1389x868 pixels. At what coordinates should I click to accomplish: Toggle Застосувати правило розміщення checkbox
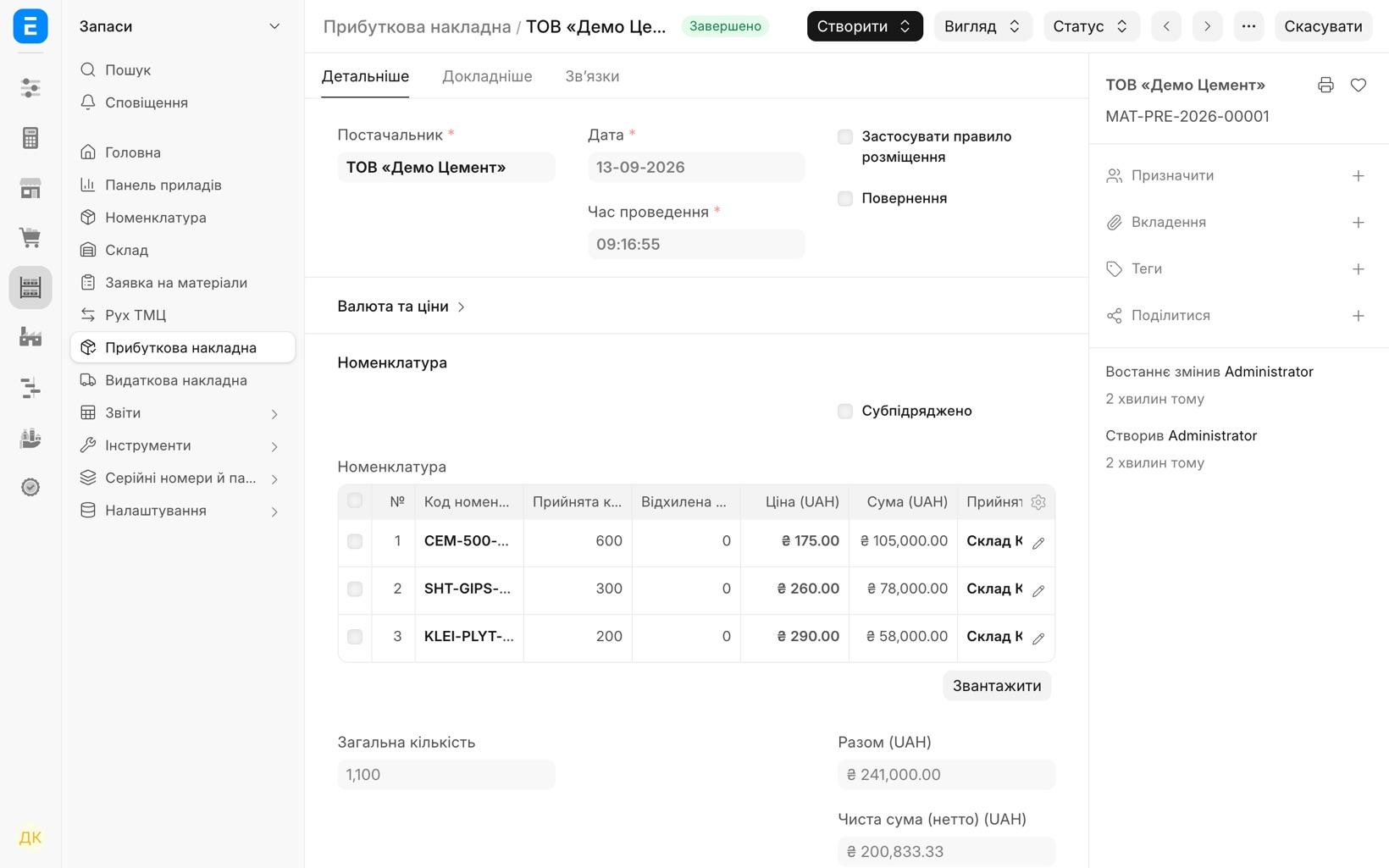[x=844, y=136]
